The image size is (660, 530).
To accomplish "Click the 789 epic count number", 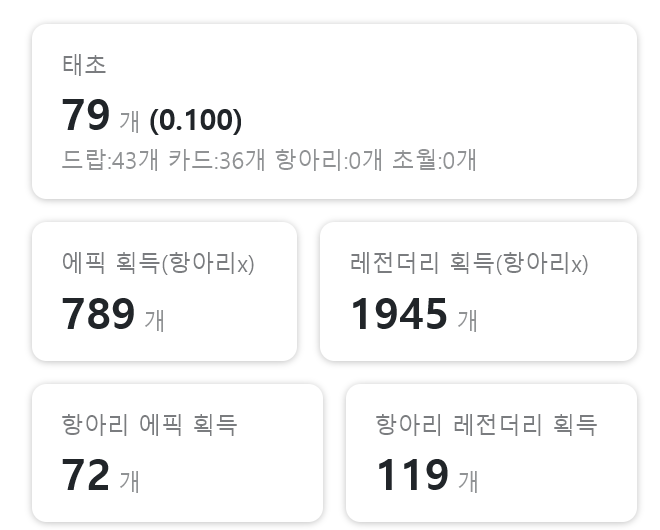I will pos(98,314).
